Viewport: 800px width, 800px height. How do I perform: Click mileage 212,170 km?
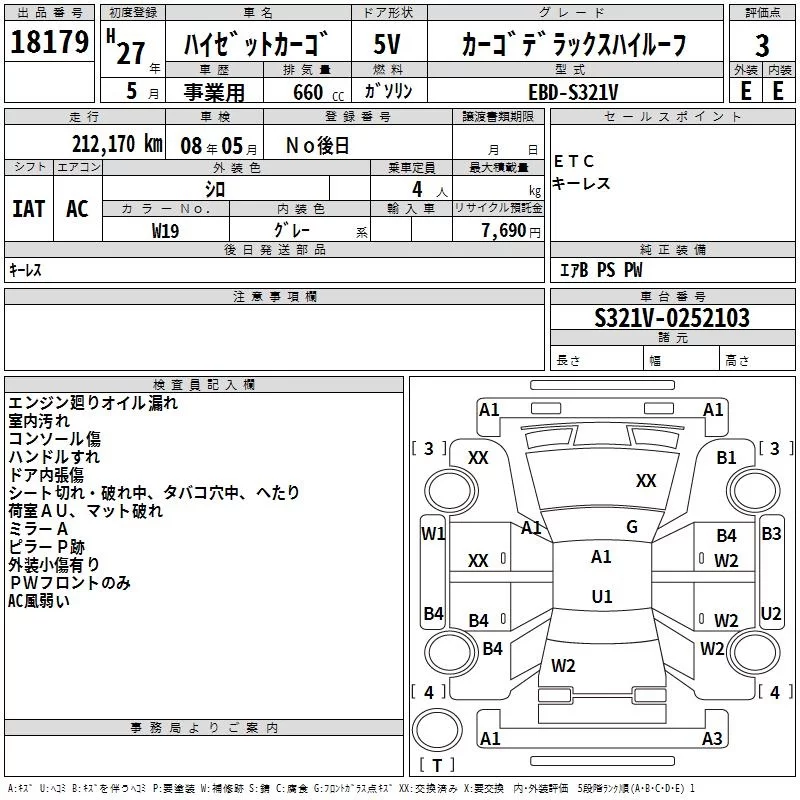pyautogui.click(x=117, y=144)
